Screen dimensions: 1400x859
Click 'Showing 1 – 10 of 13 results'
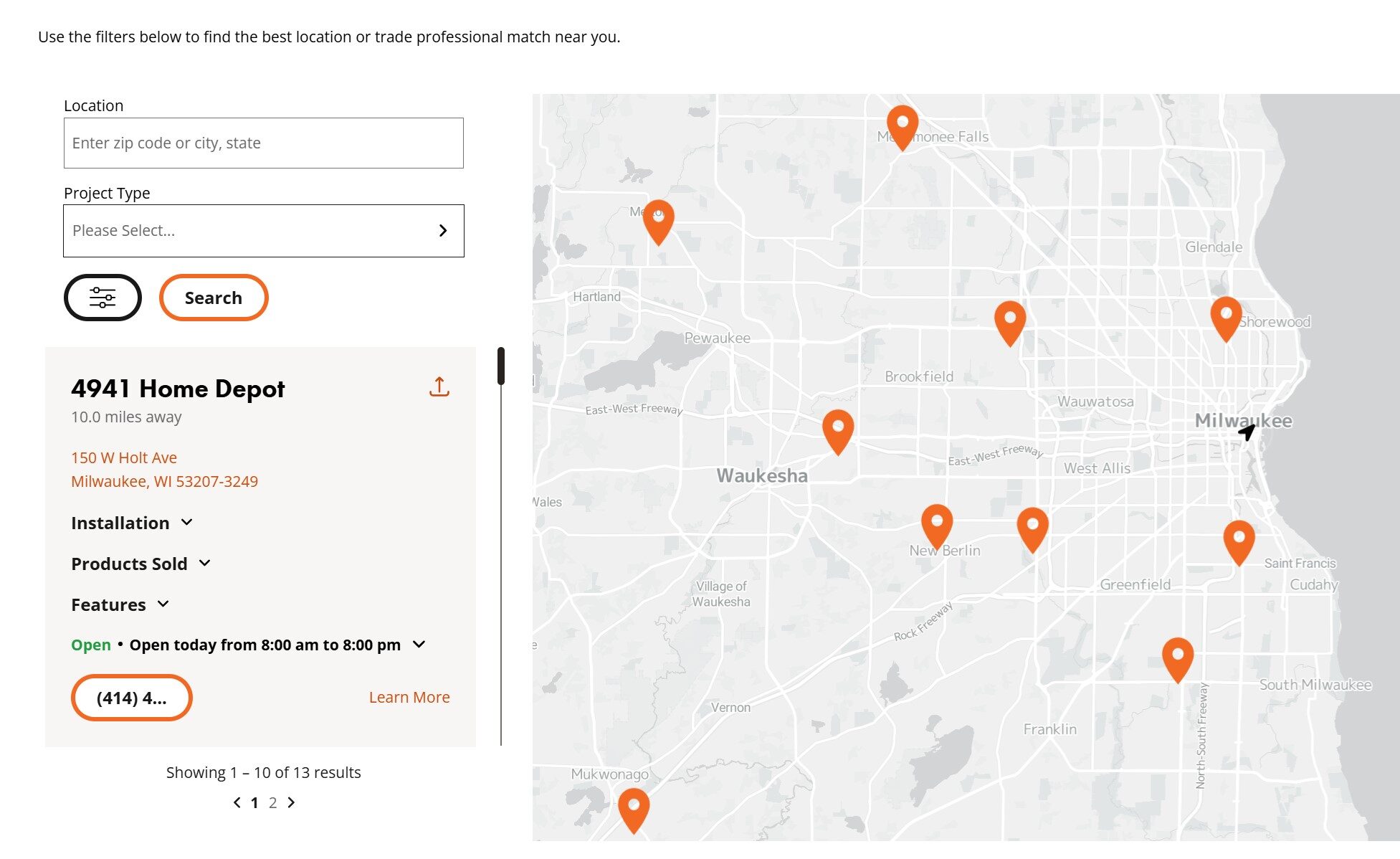coord(264,773)
